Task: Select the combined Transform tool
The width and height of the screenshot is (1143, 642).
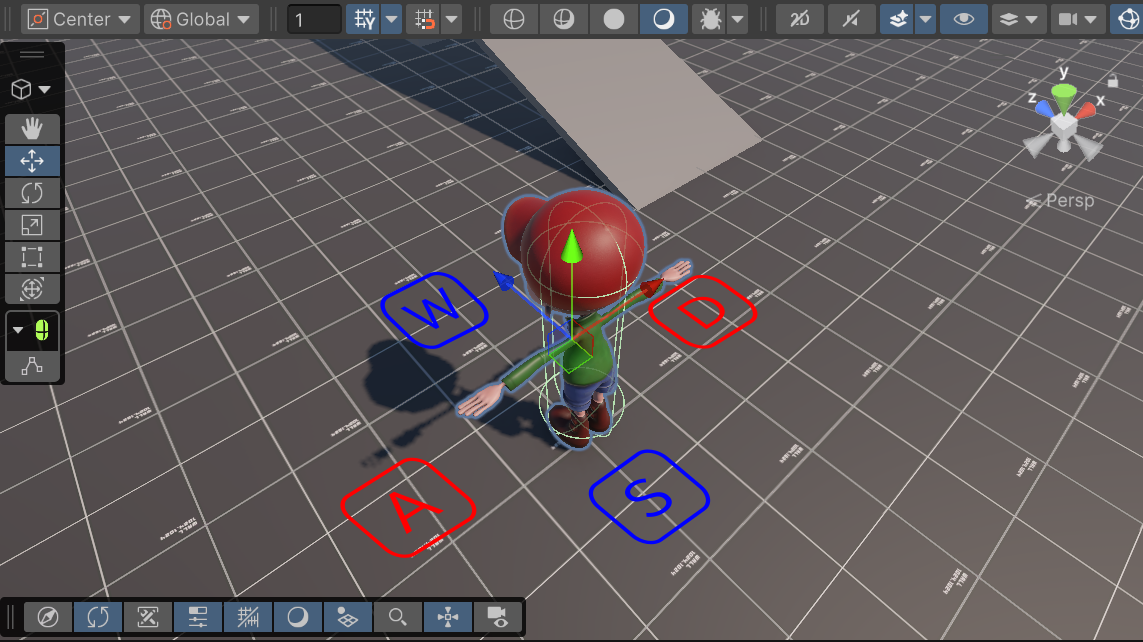Action: (32, 289)
